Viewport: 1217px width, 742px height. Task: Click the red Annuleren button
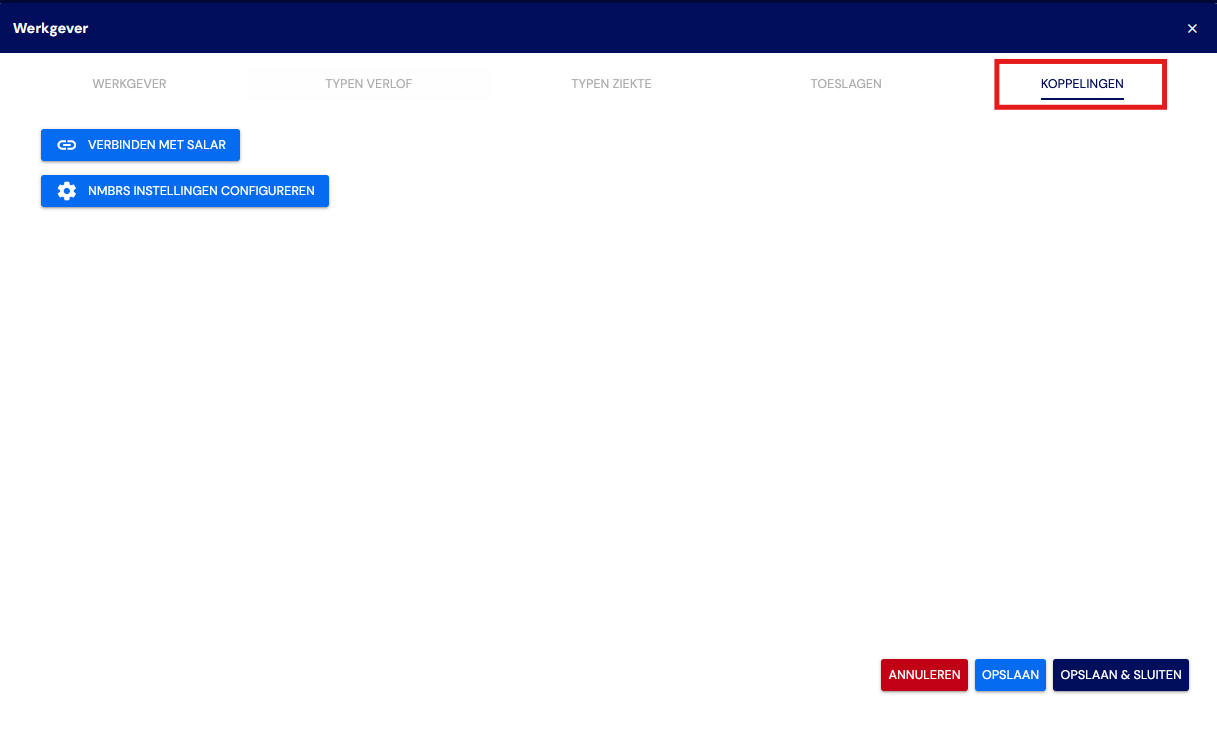pos(924,675)
